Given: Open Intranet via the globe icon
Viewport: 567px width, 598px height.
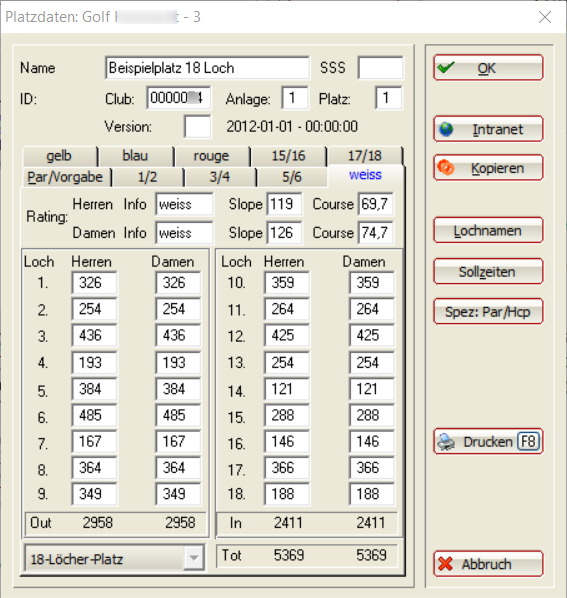Looking at the screenshot, I should [446, 129].
